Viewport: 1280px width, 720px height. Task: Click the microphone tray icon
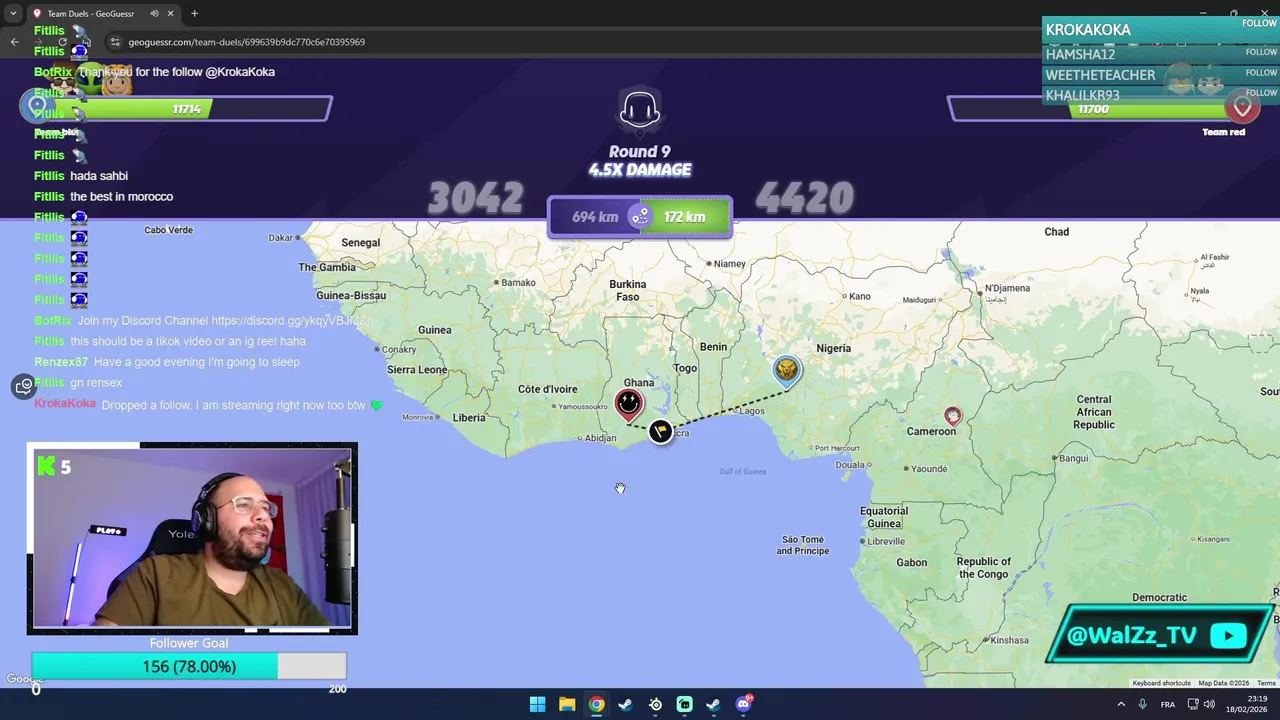coord(1142,704)
